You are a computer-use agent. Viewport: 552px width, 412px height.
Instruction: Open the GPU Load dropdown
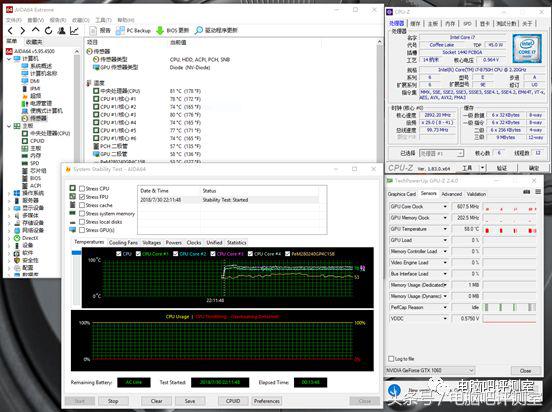click(445, 240)
